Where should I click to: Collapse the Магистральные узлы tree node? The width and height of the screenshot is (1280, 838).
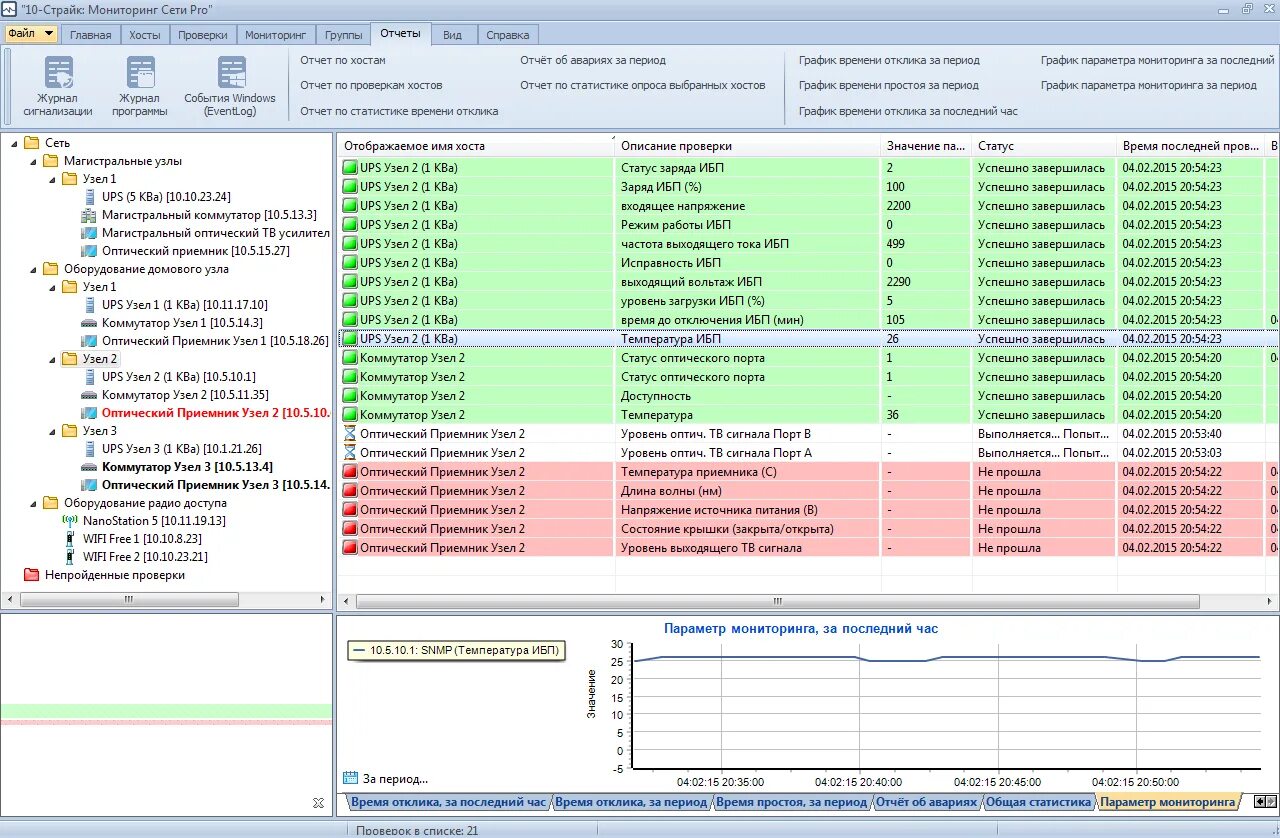[33, 161]
